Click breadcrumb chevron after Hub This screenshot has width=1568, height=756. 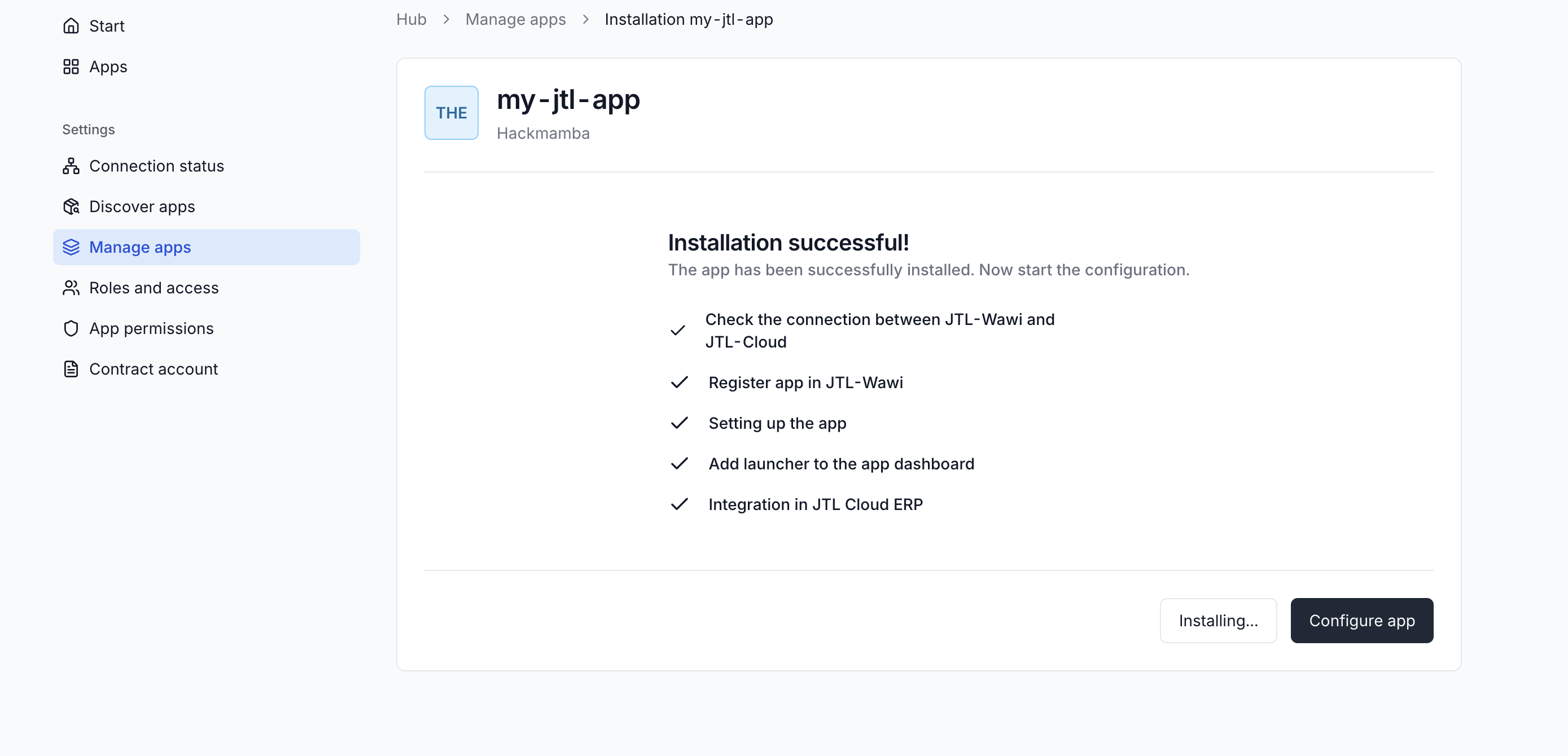446,19
